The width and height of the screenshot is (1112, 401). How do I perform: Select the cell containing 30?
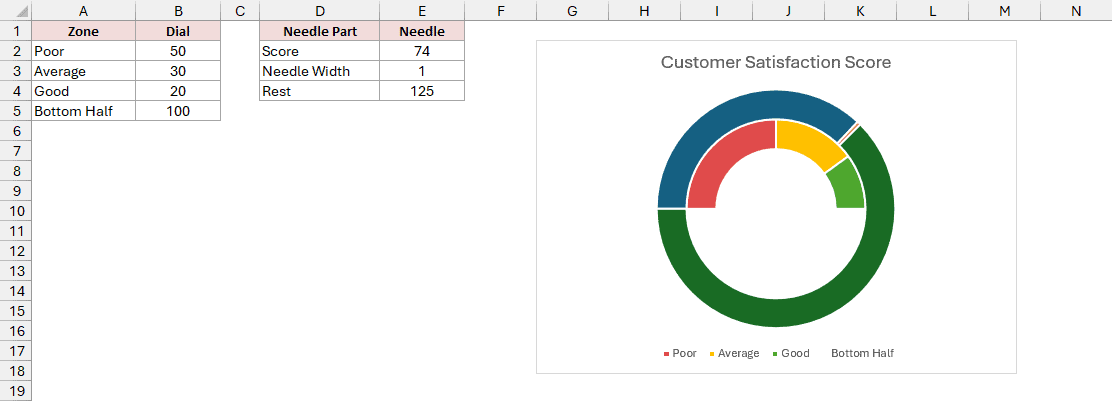178,71
